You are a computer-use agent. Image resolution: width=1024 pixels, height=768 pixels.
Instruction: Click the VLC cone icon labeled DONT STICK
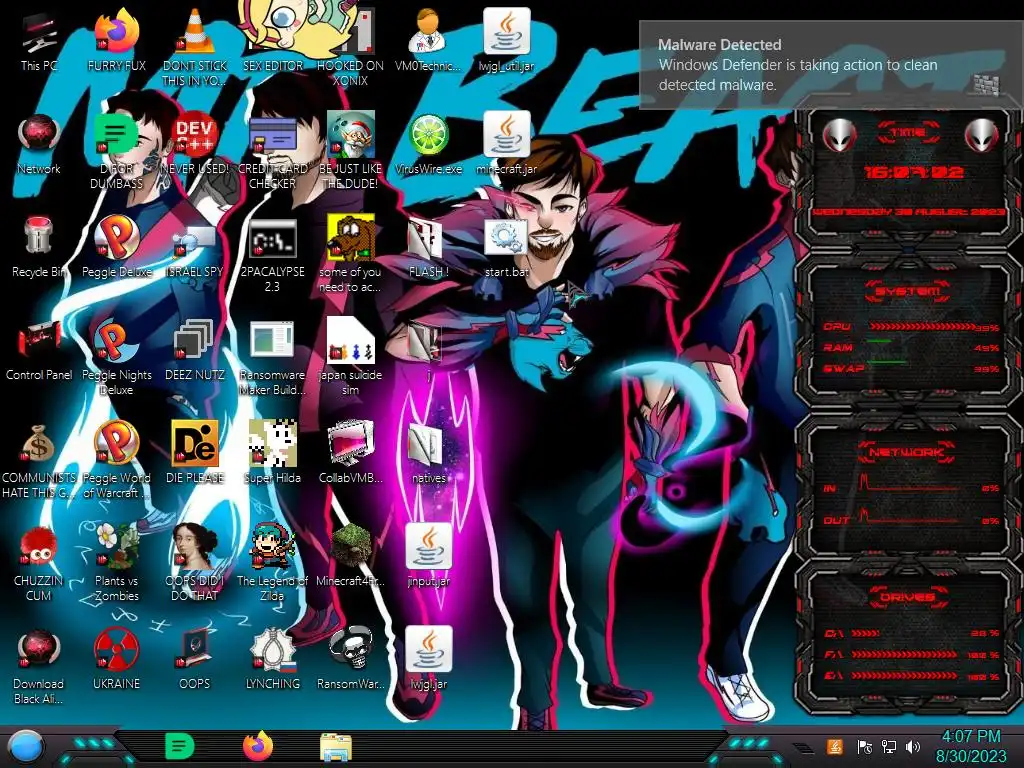[195, 48]
